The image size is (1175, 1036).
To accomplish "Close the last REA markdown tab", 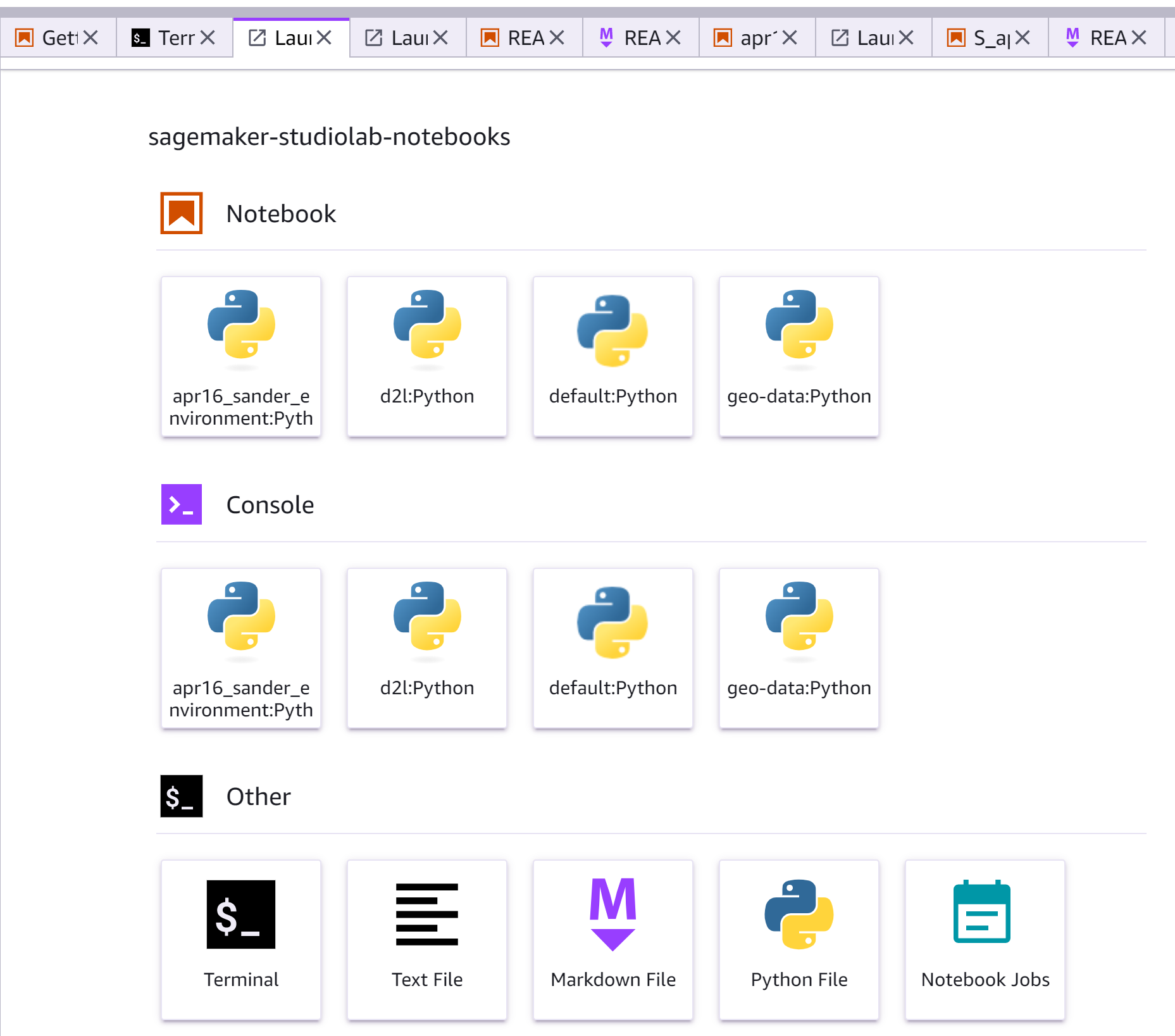I will pyautogui.click(x=1138, y=38).
